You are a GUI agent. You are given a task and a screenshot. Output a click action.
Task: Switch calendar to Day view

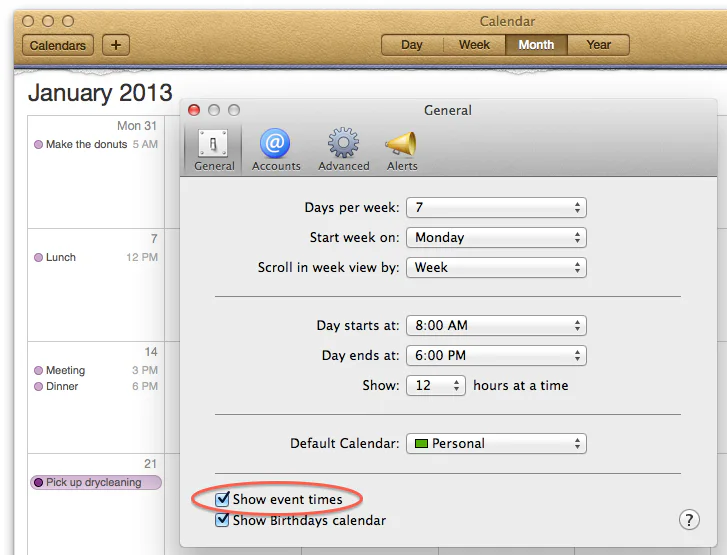pyautogui.click(x=412, y=45)
